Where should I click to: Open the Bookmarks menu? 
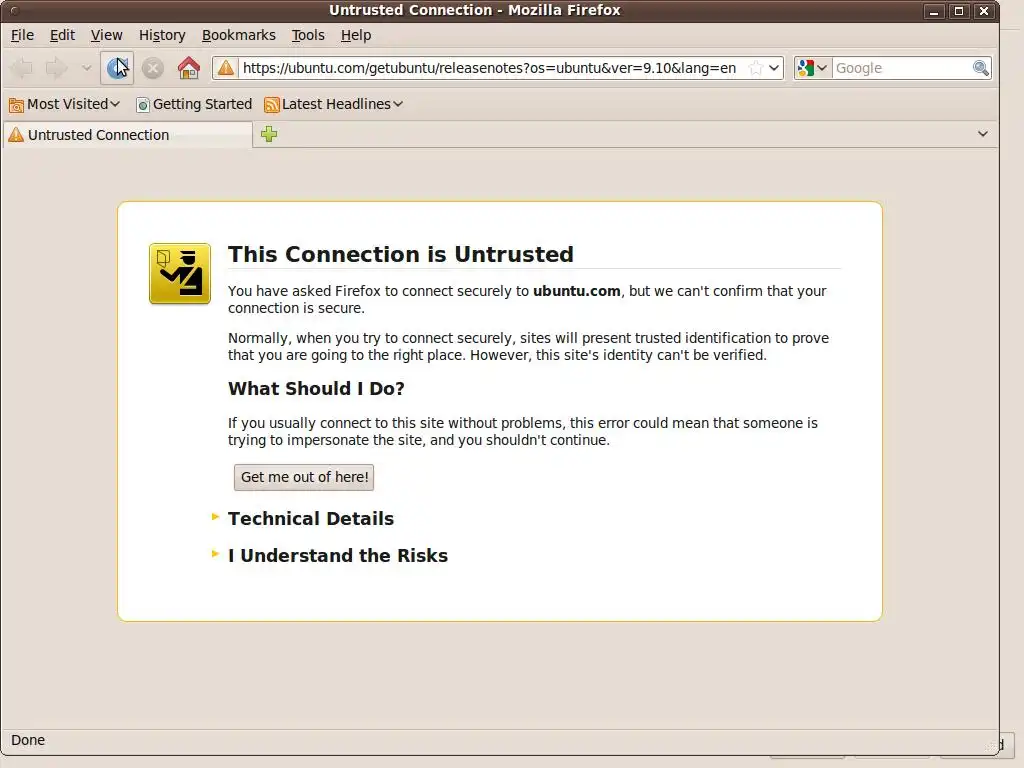click(x=238, y=35)
